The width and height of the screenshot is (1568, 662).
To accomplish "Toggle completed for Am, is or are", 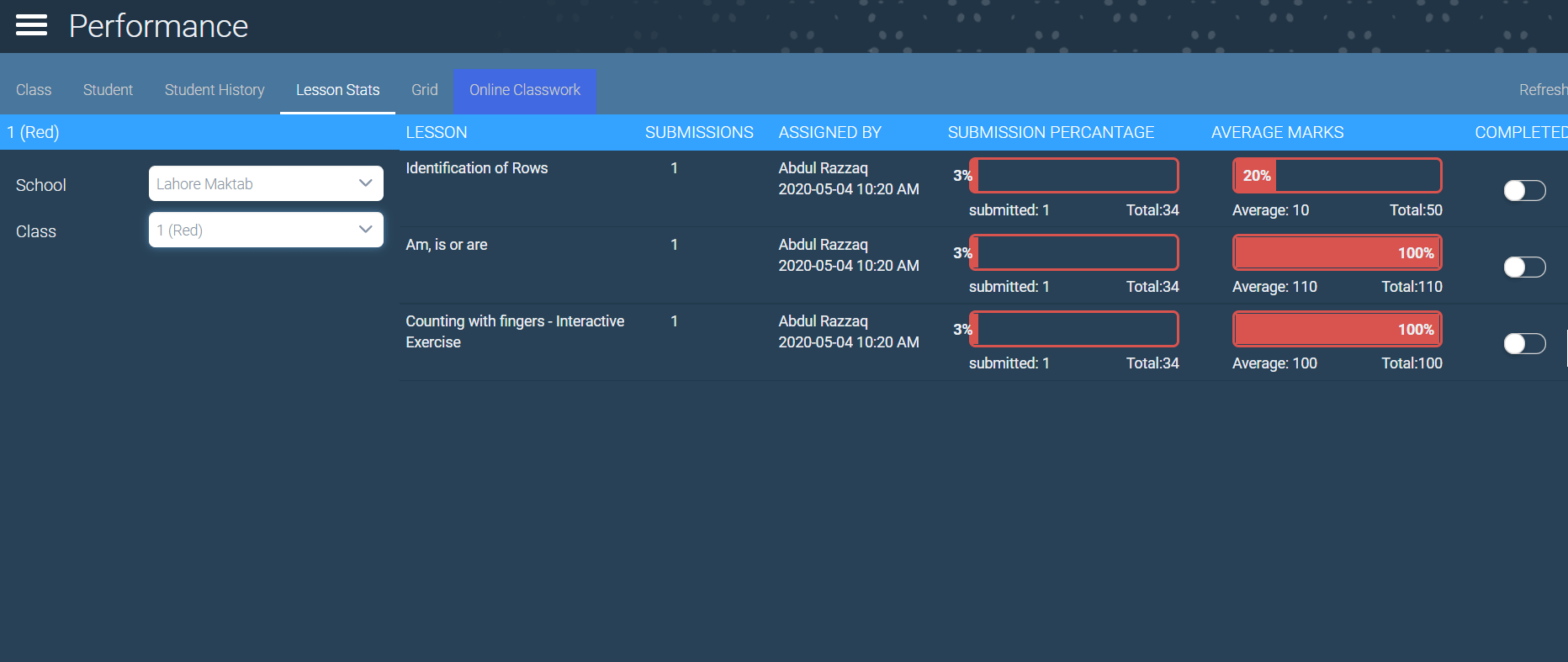I will pos(1524,267).
